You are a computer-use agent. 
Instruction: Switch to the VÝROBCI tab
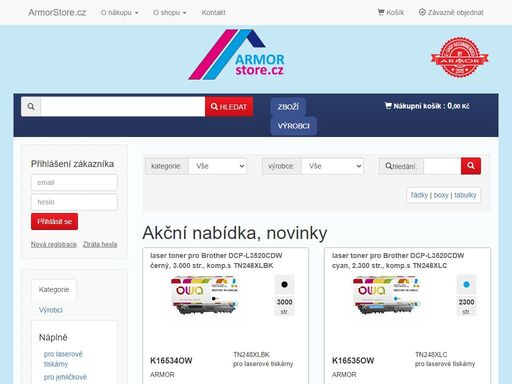(x=293, y=126)
